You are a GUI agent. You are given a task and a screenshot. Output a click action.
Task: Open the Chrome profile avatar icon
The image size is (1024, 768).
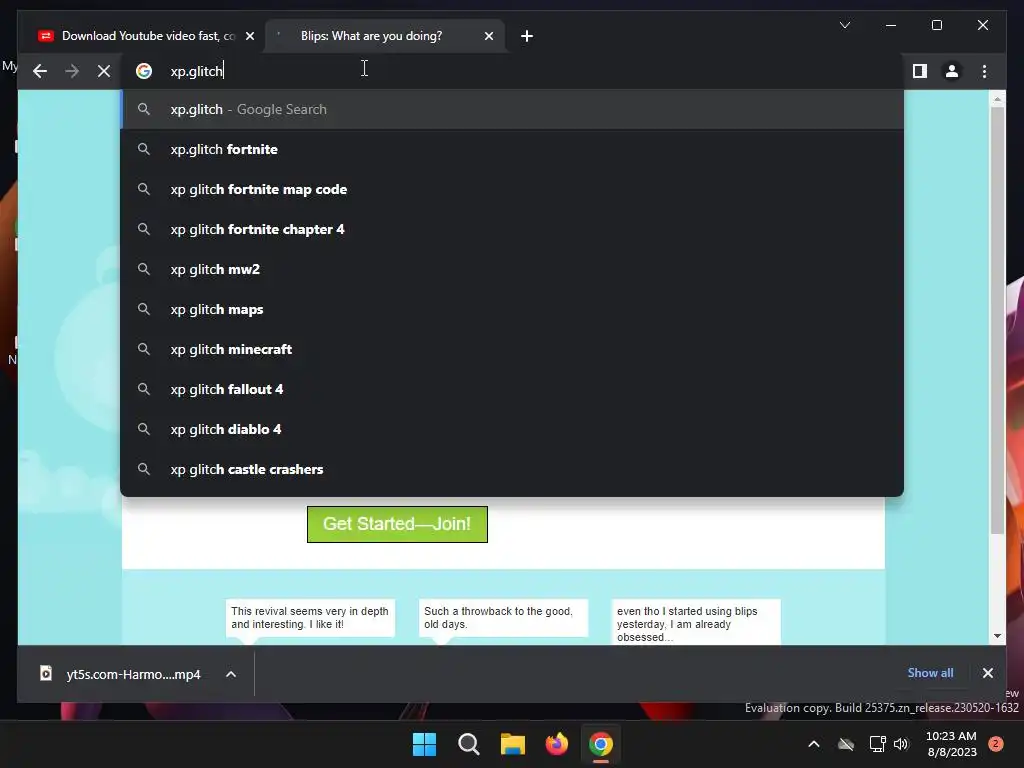click(x=952, y=71)
